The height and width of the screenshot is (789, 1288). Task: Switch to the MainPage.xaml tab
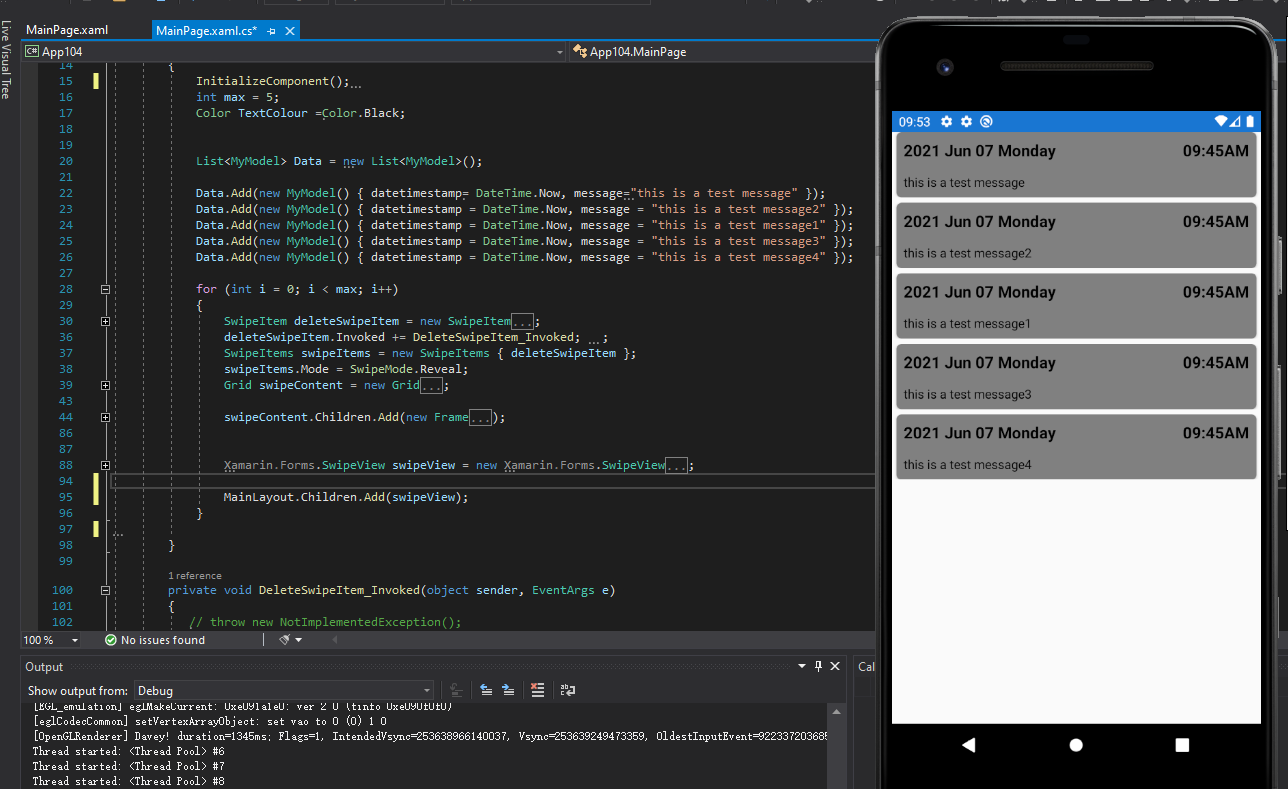click(65, 30)
